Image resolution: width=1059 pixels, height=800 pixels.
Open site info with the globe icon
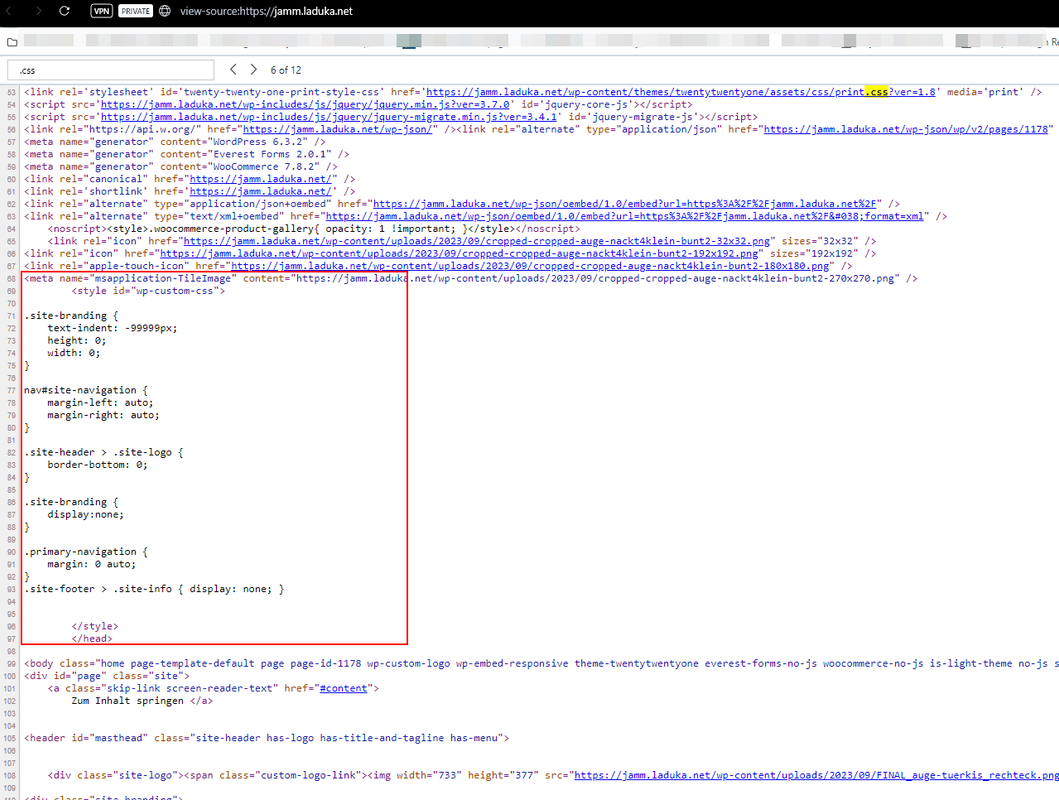pos(165,11)
